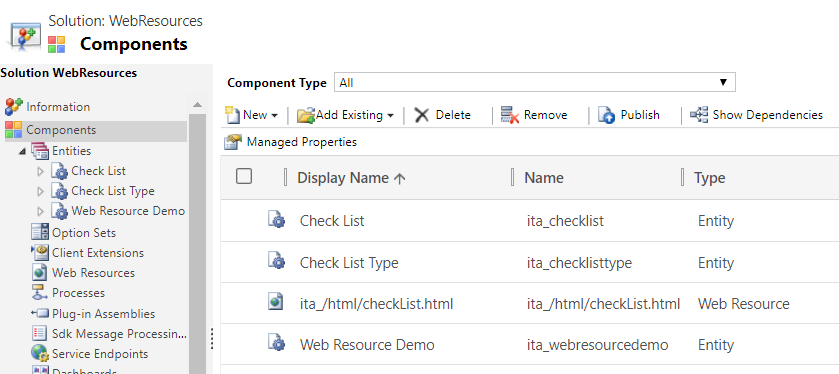Click the ita_webresourcedemo name cell
This screenshot has height=374, width=839.
coord(597,345)
